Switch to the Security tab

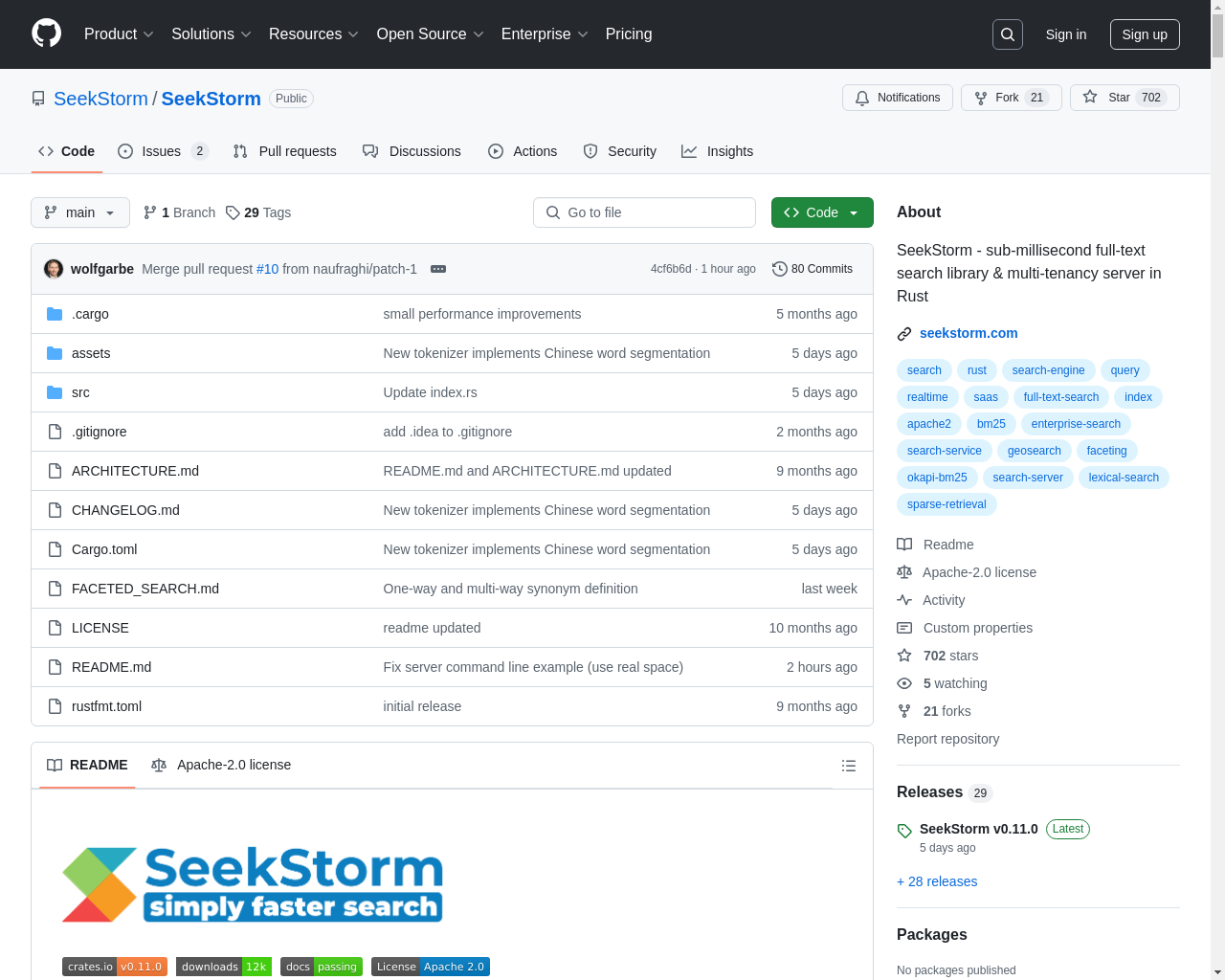620,151
